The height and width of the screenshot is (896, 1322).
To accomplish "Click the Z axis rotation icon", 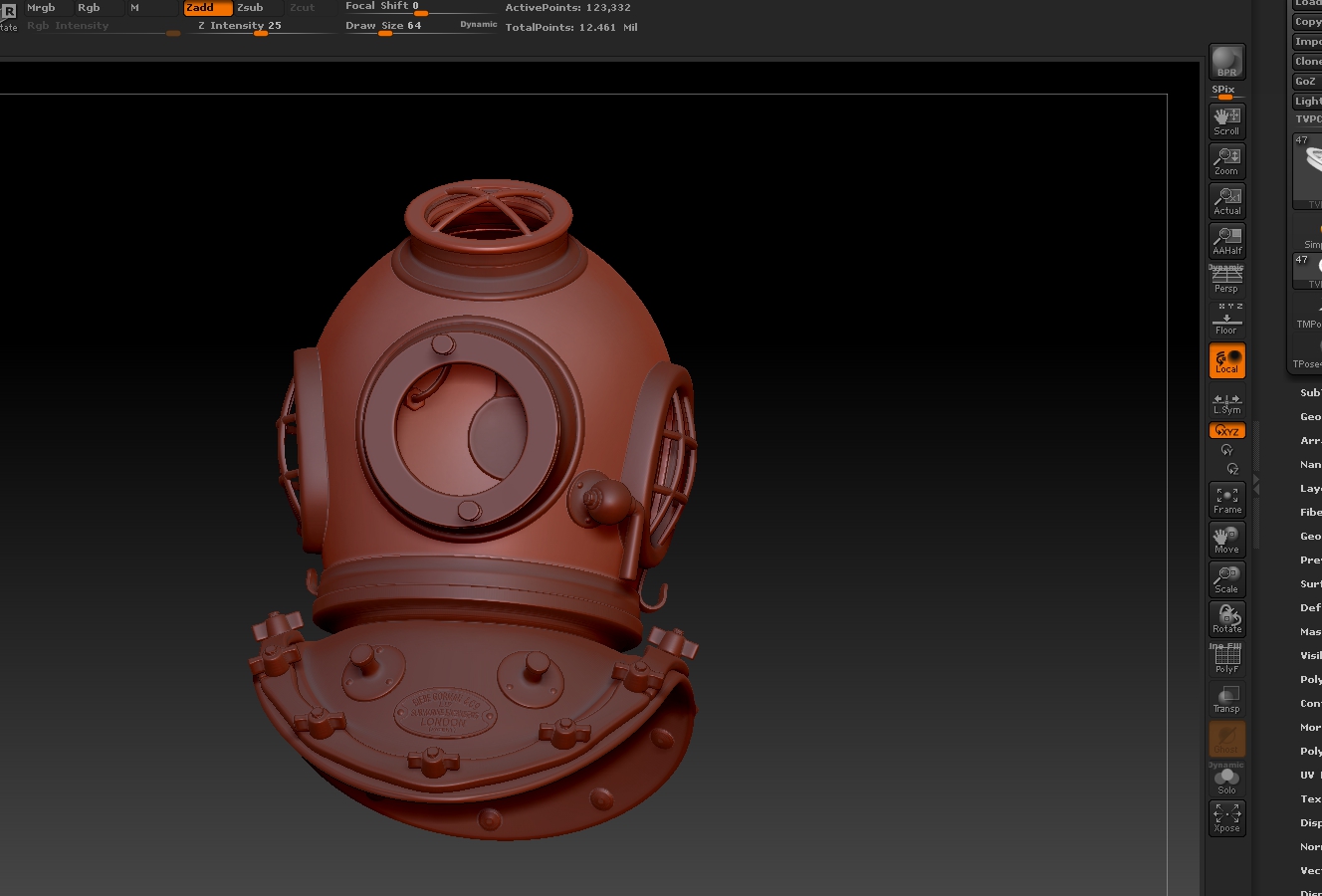I will (x=1232, y=468).
